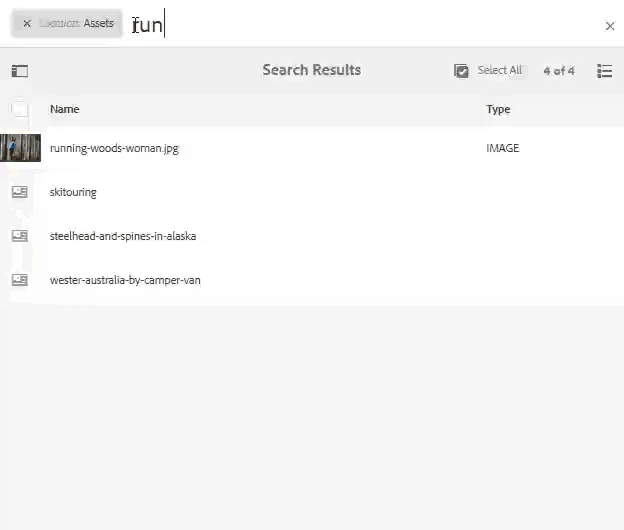Screen dimensions: 624x530
Task: Click the '4 of 4' result count
Action: [x=559, y=71]
